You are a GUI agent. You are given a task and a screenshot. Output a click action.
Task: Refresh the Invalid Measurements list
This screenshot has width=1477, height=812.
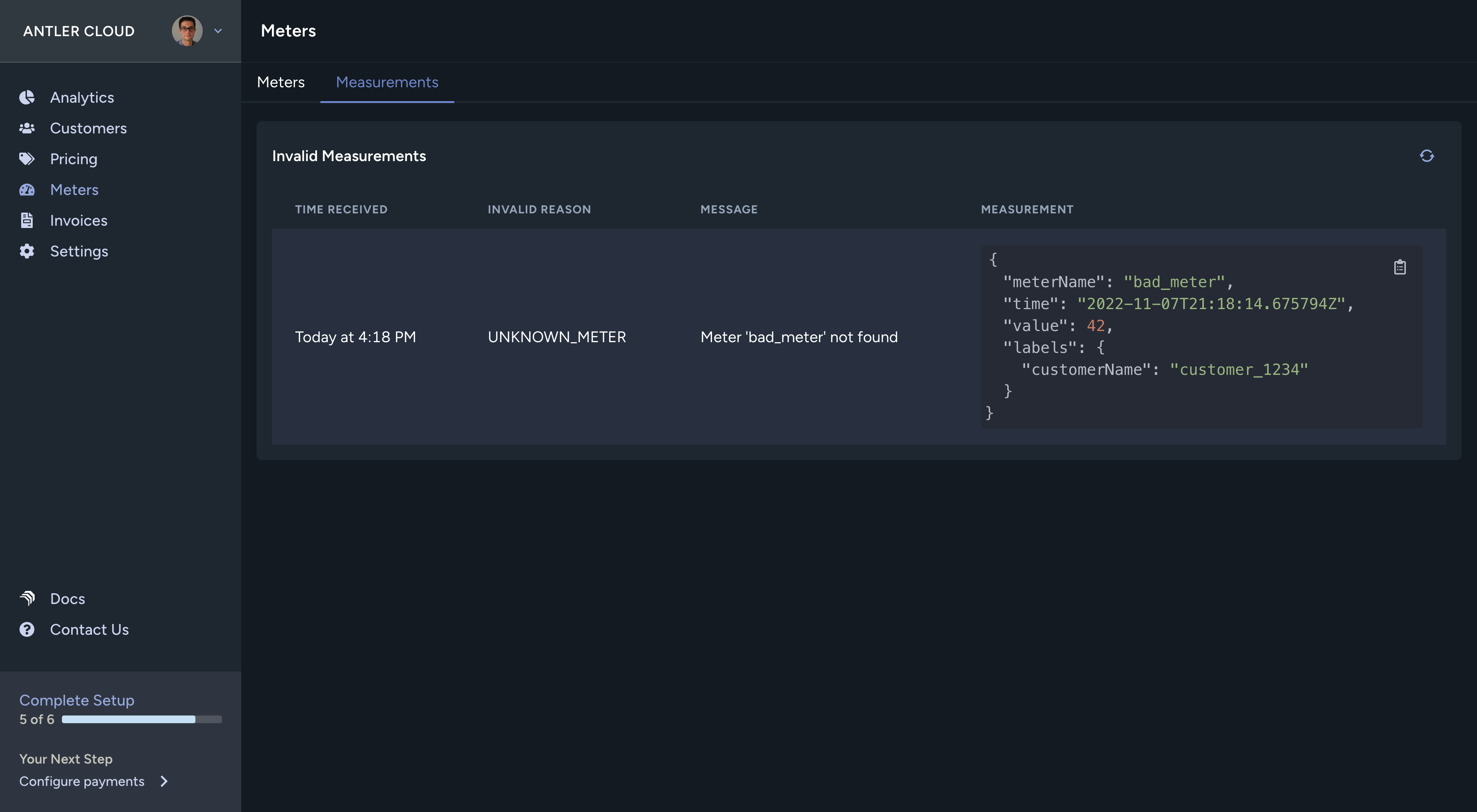click(x=1427, y=156)
